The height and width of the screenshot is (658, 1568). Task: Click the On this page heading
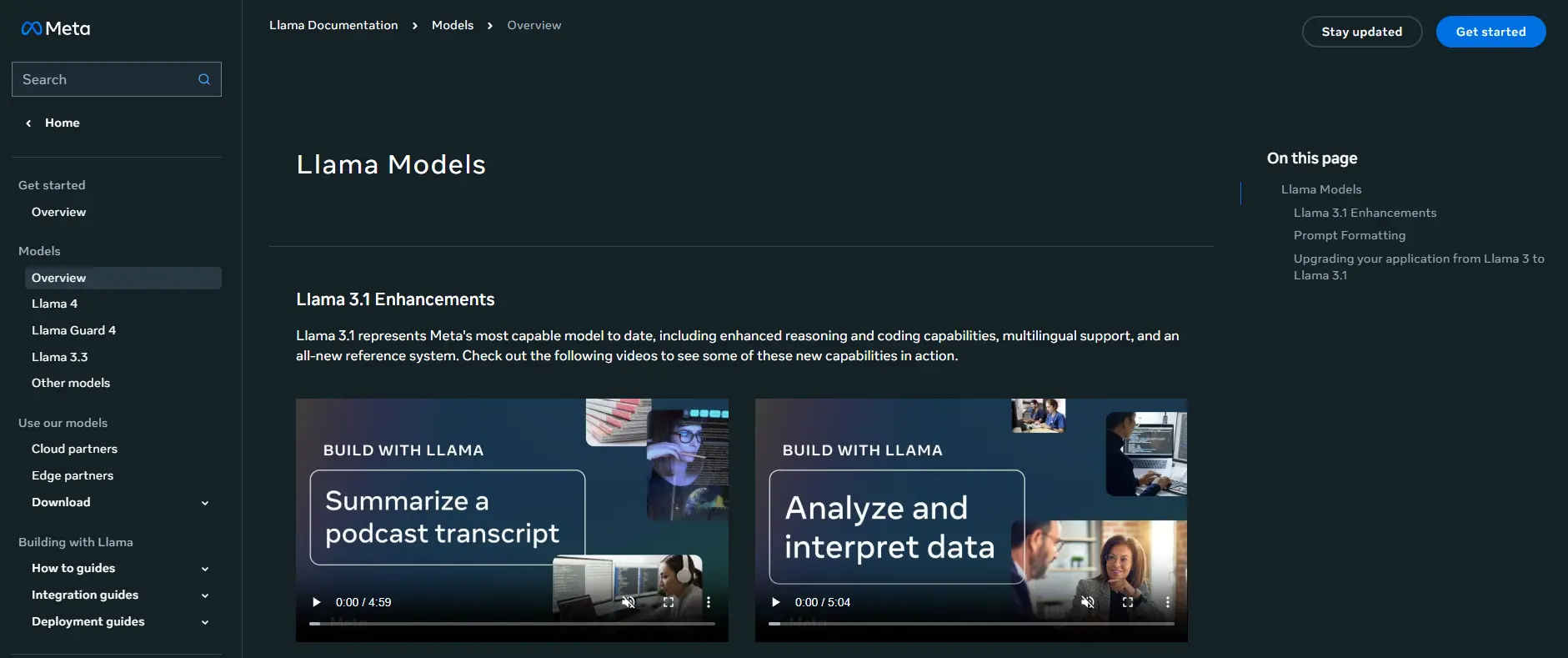[x=1312, y=158]
